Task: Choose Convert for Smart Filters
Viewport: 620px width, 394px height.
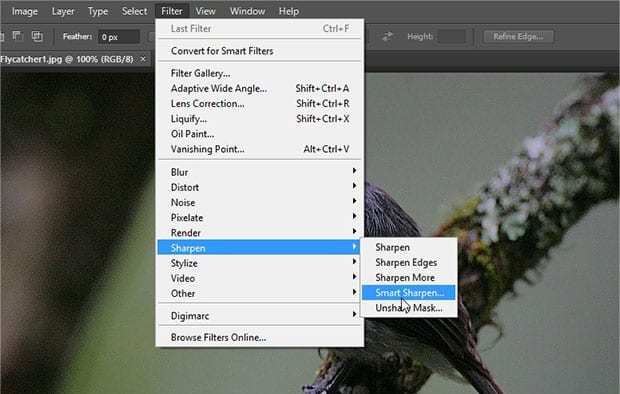Action: [x=260, y=51]
